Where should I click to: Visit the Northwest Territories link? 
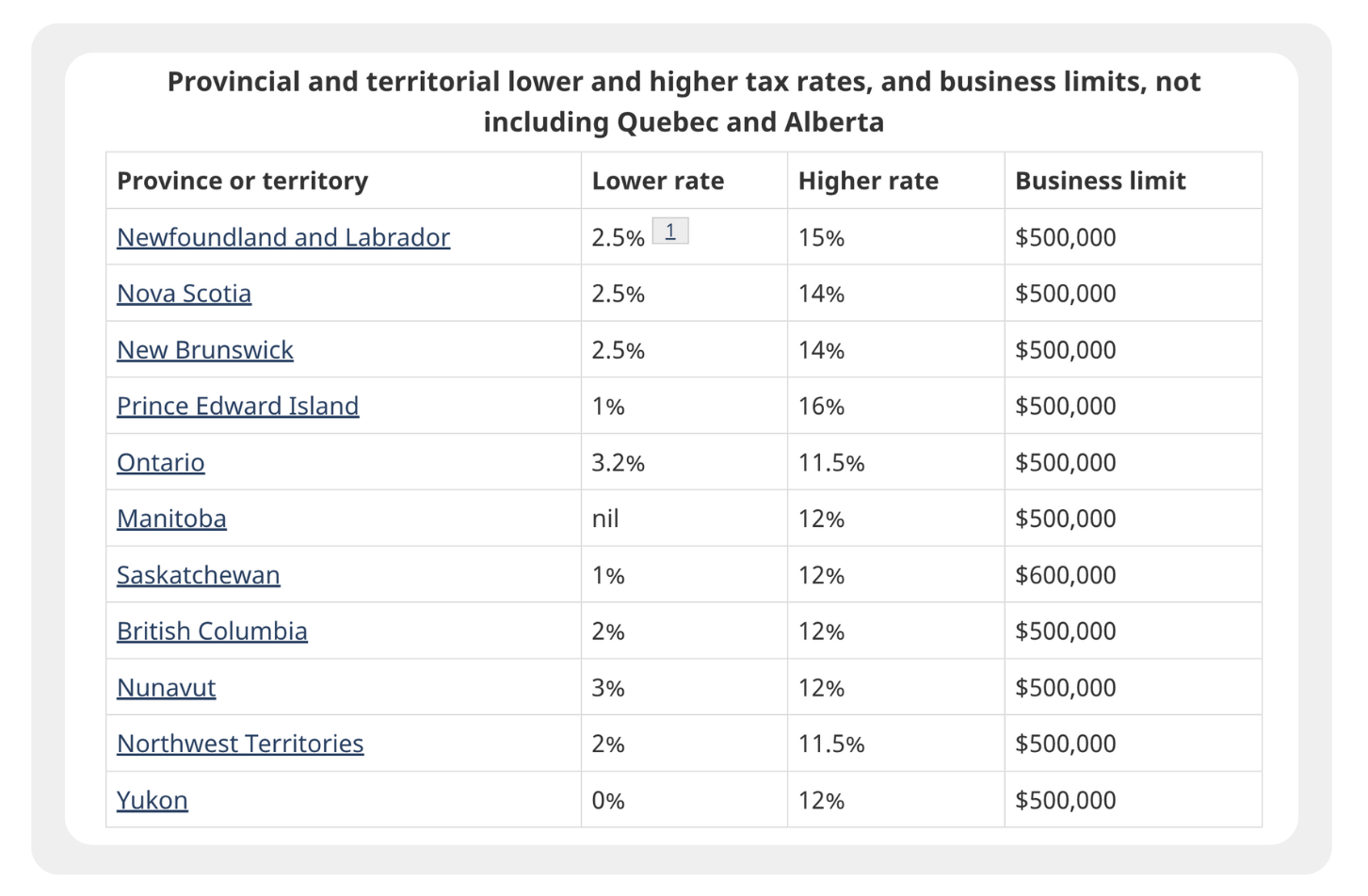pyautogui.click(x=239, y=744)
